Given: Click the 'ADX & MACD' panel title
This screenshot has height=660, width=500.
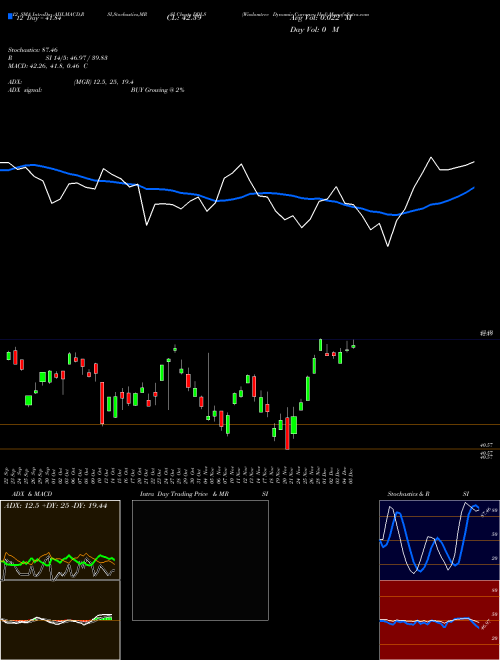Looking at the screenshot, I should [32, 494].
